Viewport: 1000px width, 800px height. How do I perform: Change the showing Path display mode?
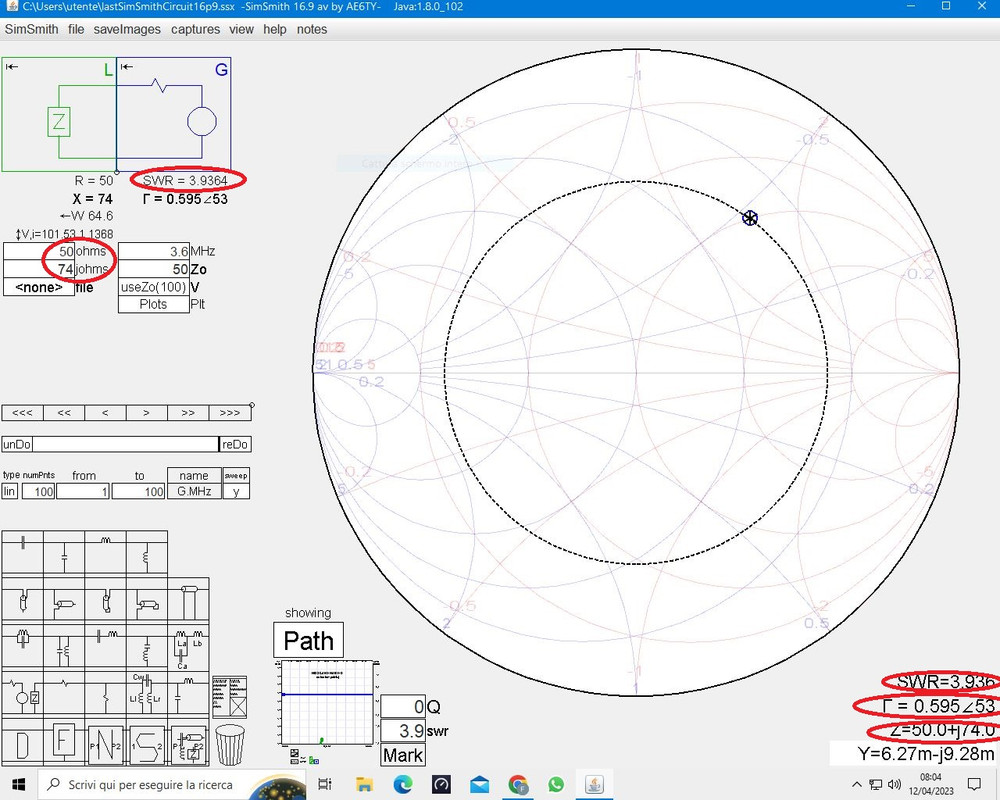309,641
